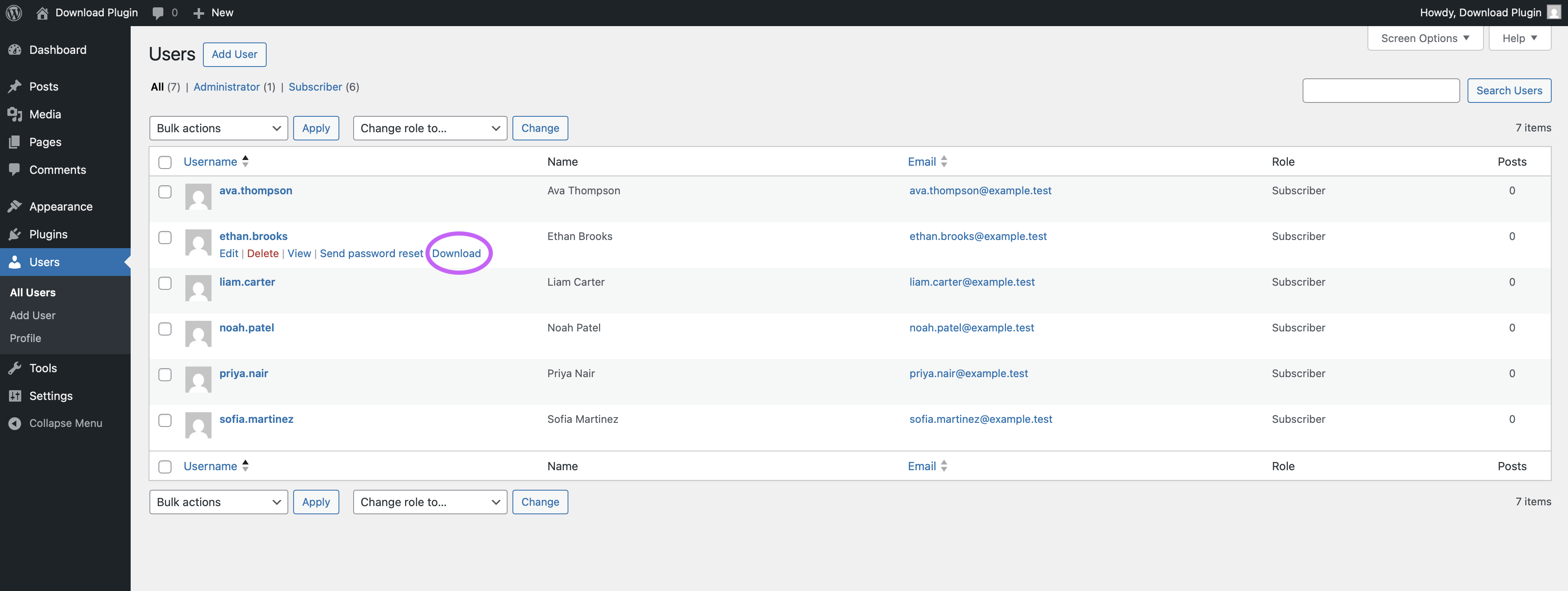Viewport: 1568px width, 591px height.
Task: Expand the Screen Options panel
Action: pyautogui.click(x=1424, y=38)
